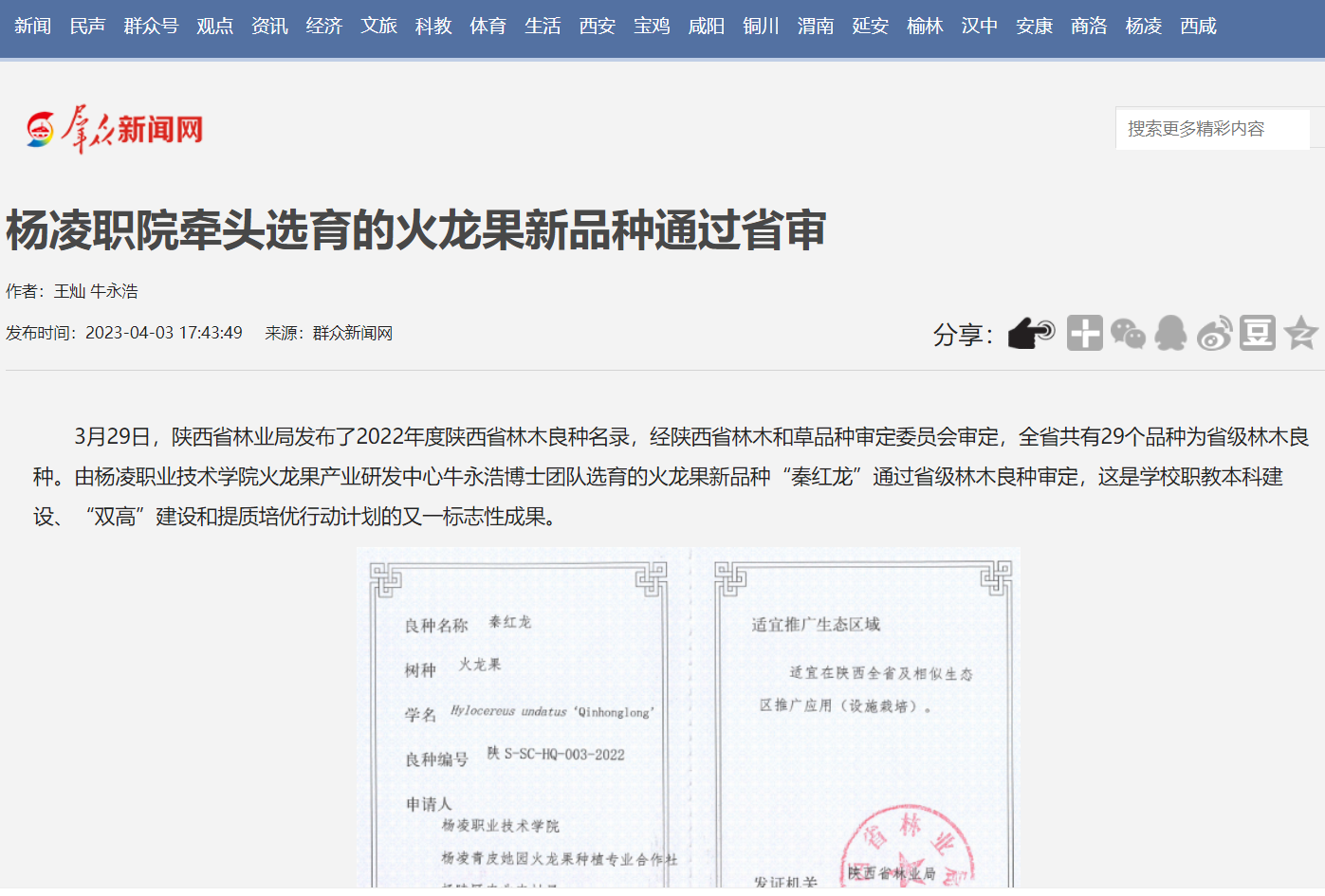Screen dimensions: 1325x896
Task: Open the 群众号 navigation item
Action: (x=151, y=27)
